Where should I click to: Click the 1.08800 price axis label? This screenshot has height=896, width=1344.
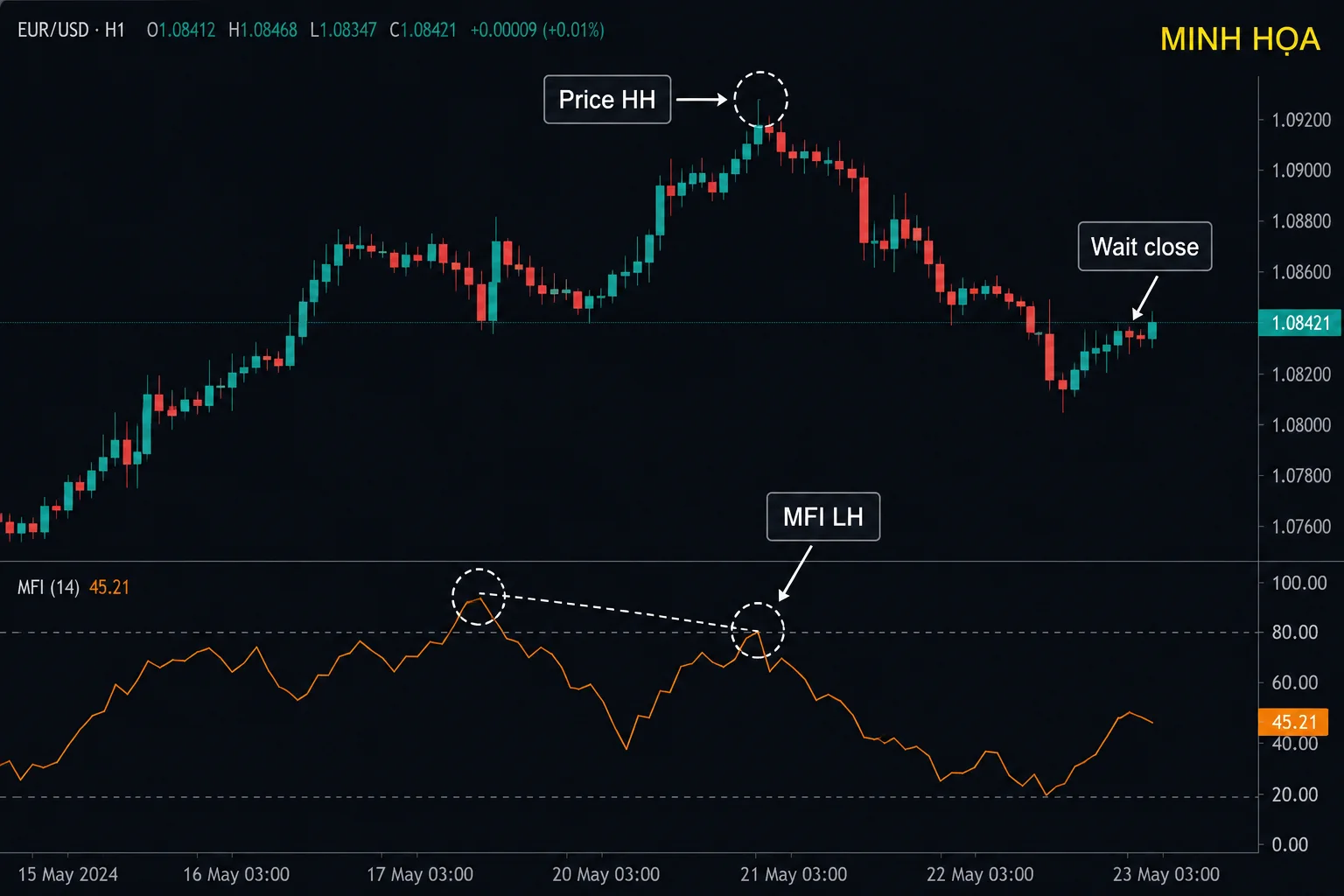(1301, 221)
